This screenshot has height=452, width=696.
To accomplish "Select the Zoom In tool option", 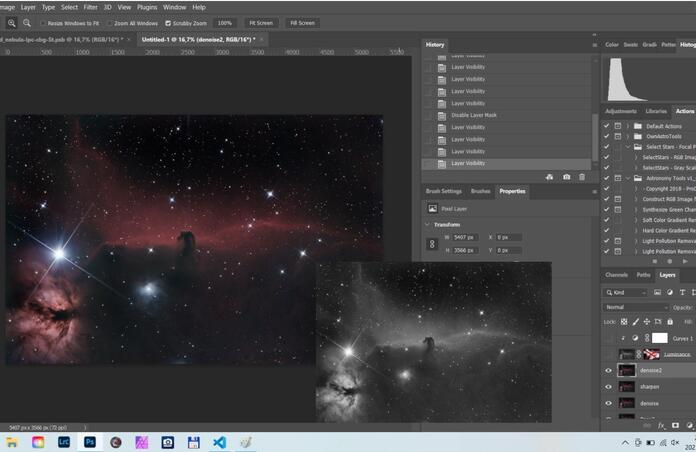I will coord(12,23).
